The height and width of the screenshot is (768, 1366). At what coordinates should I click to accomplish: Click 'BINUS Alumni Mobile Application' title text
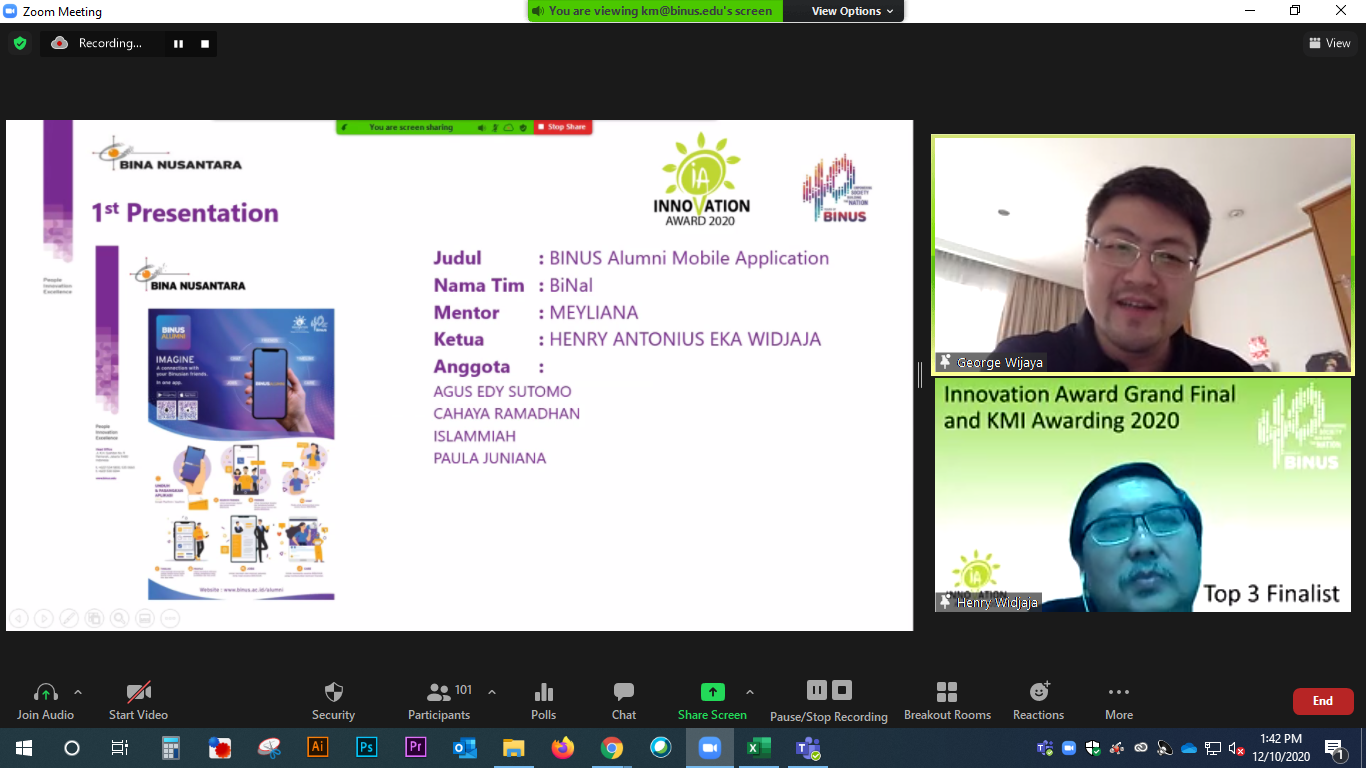point(689,258)
